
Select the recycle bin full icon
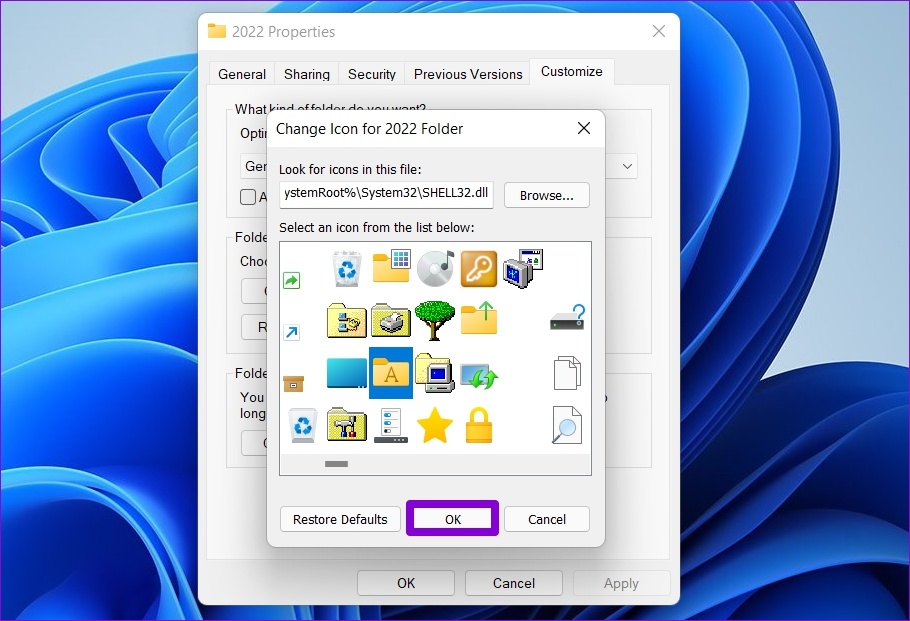[347, 268]
